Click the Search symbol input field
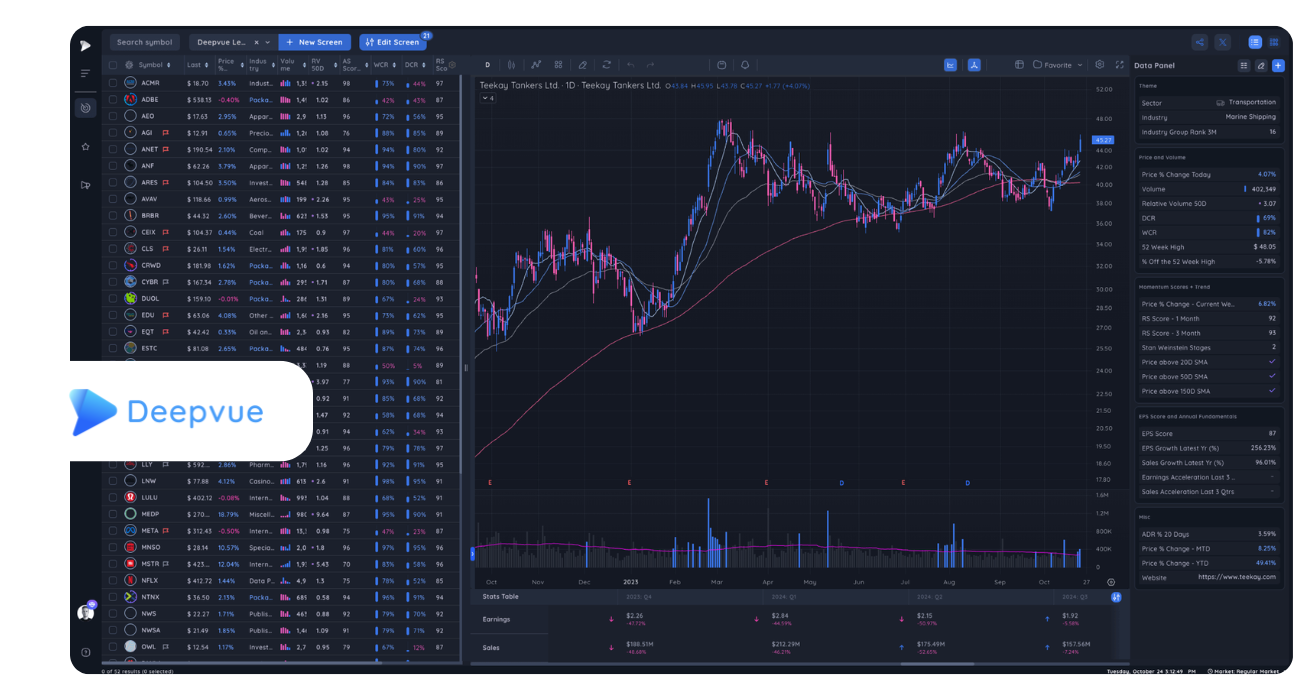Viewport: 1300px width, 700px height. tap(145, 42)
